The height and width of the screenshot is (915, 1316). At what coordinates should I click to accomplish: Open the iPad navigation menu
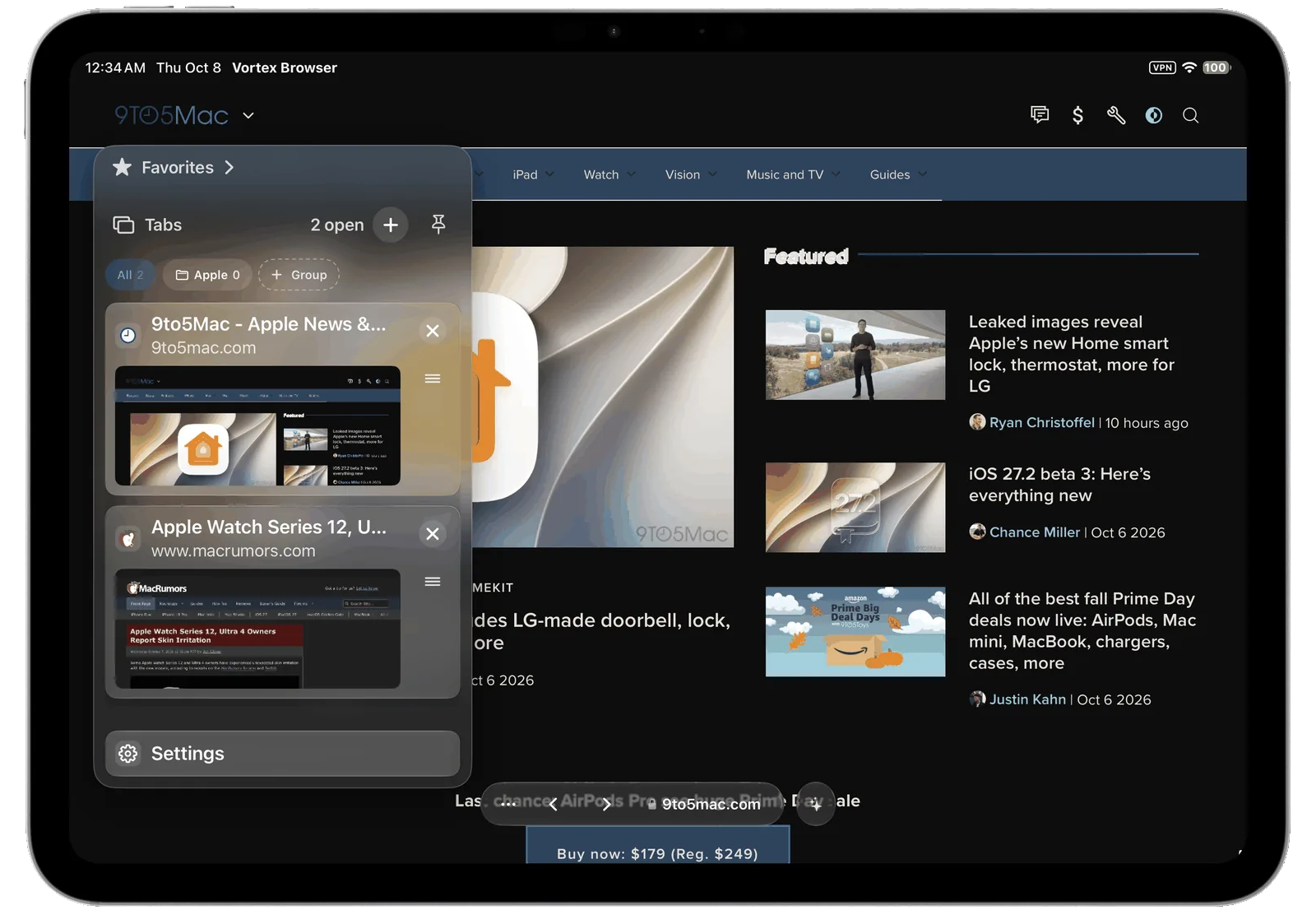click(525, 174)
